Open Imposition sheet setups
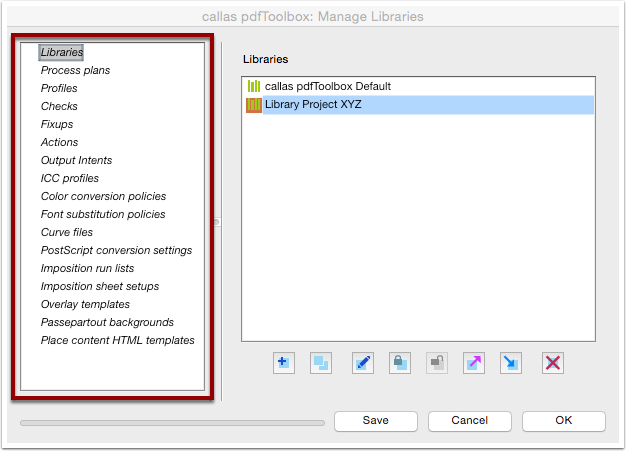The width and height of the screenshot is (626, 451). [x=100, y=286]
